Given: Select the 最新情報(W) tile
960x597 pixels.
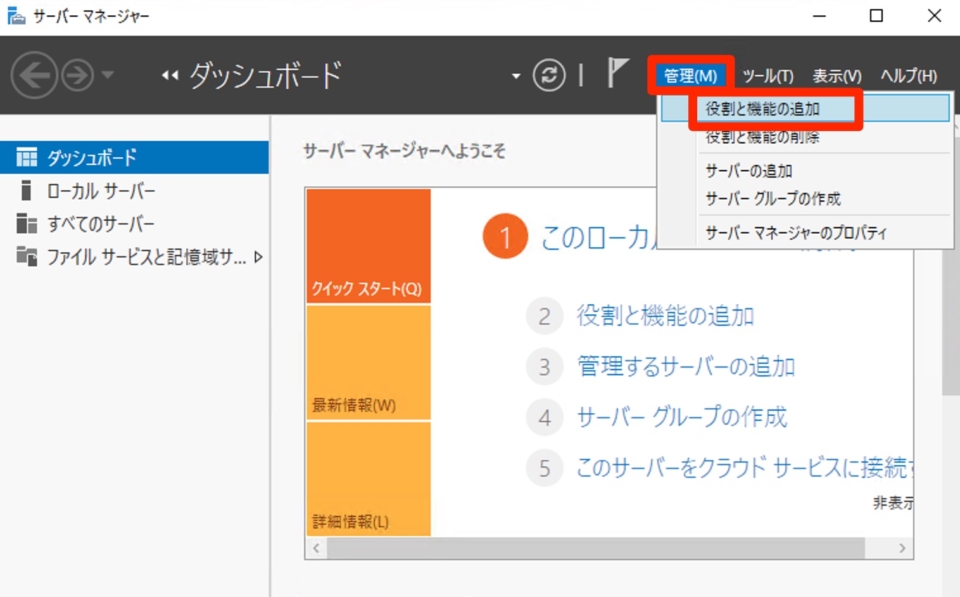Looking at the screenshot, I should [x=369, y=362].
